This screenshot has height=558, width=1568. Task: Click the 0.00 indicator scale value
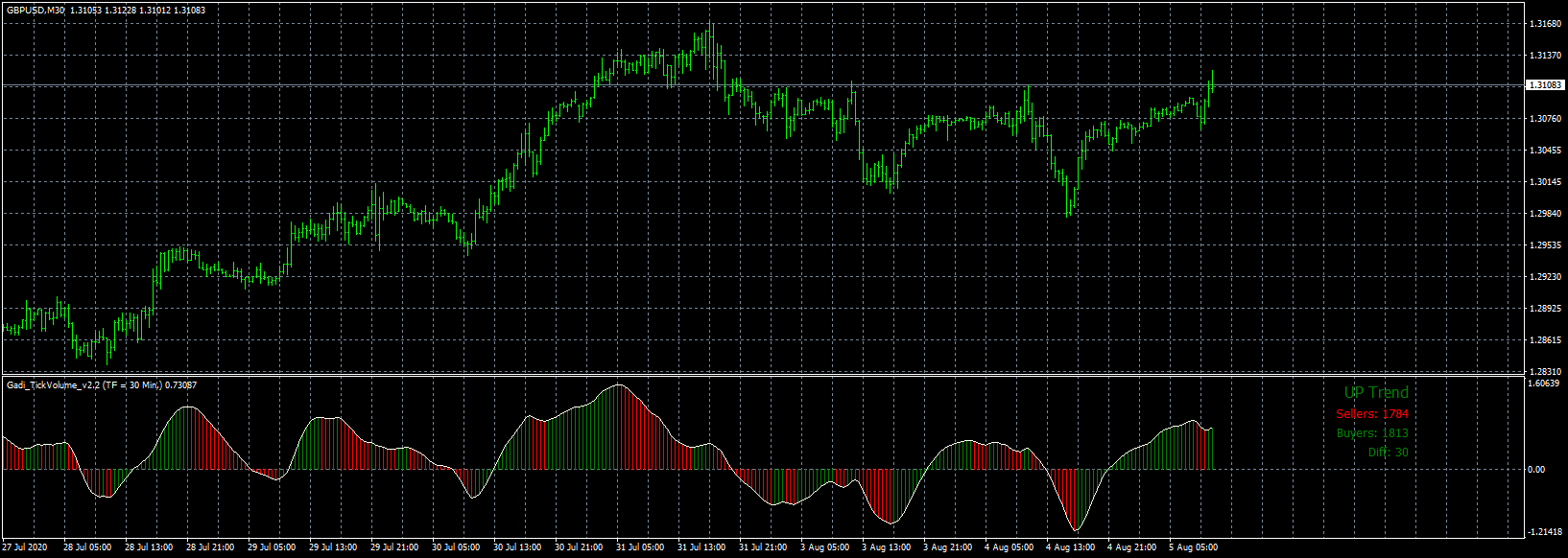(1536, 470)
